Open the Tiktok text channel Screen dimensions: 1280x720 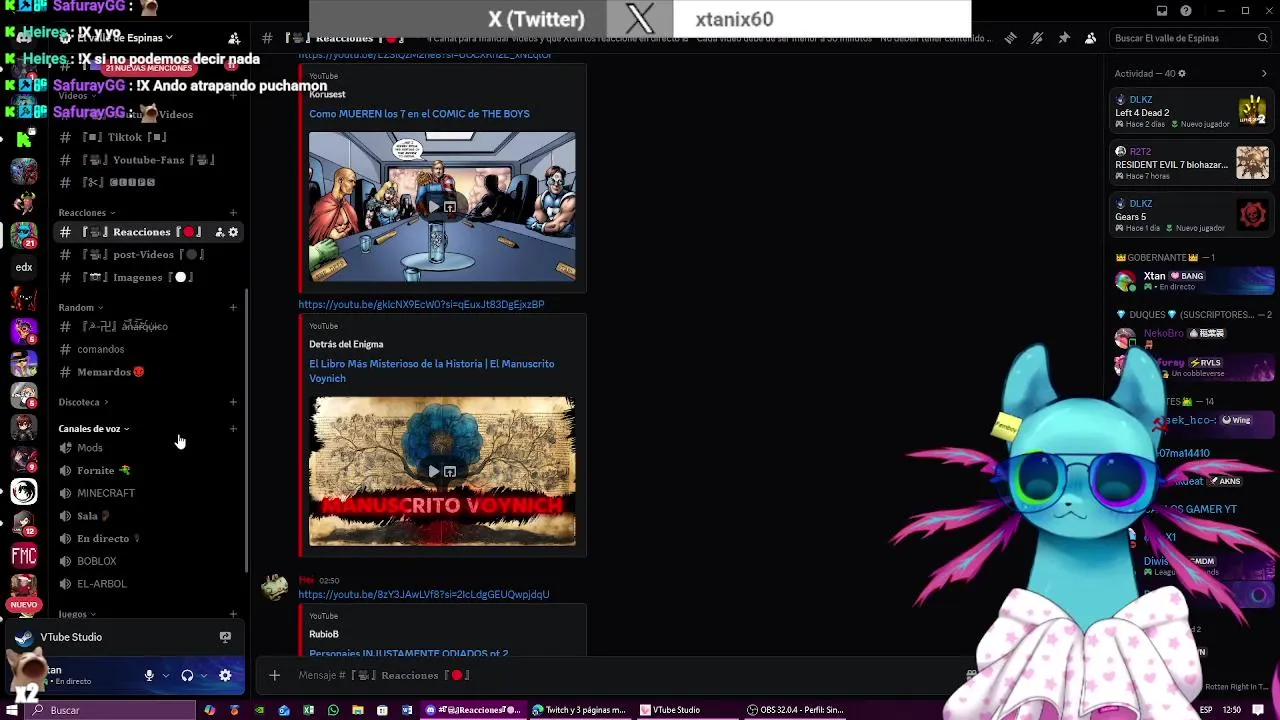148,137
